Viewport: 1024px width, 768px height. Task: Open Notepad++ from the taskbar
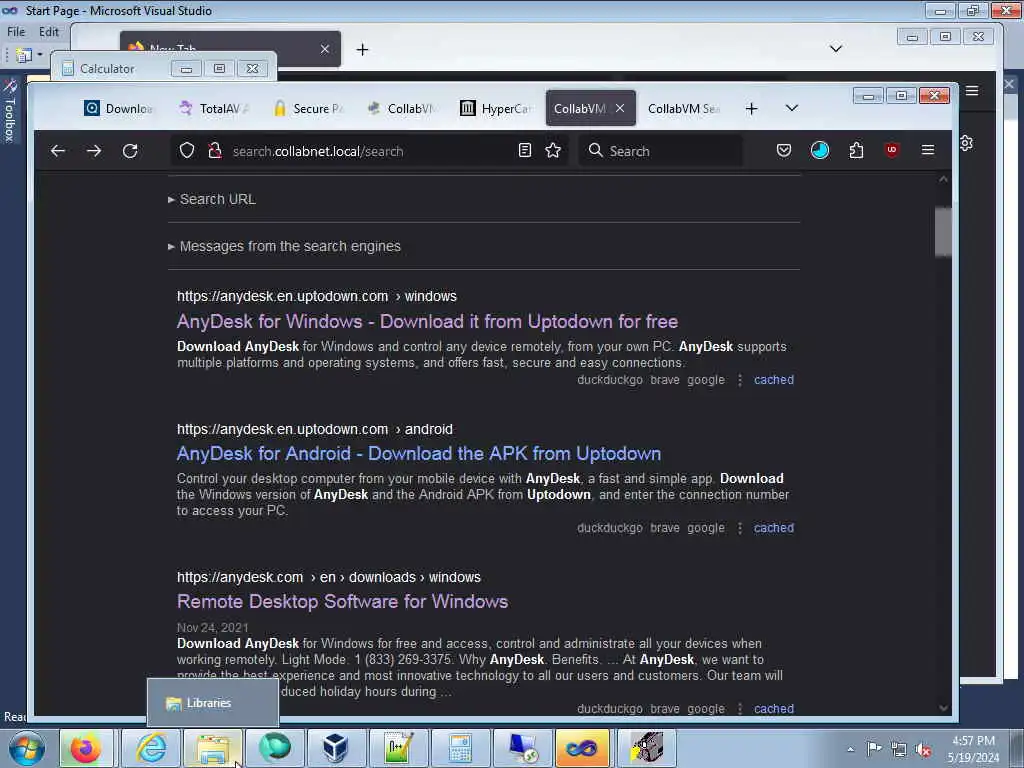(x=398, y=748)
